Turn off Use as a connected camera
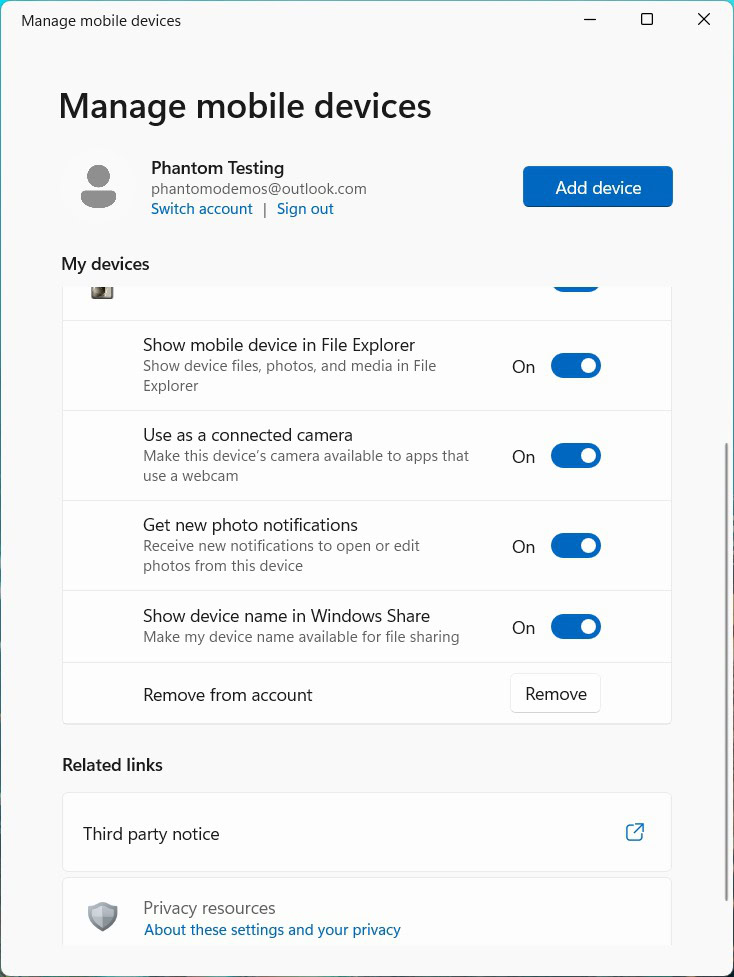 576,456
